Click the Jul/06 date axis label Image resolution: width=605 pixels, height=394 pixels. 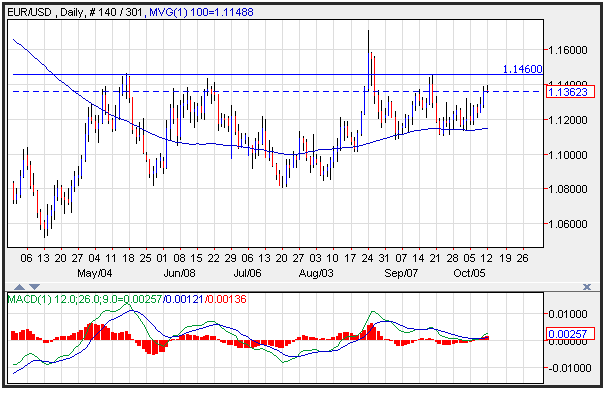click(247, 273)
